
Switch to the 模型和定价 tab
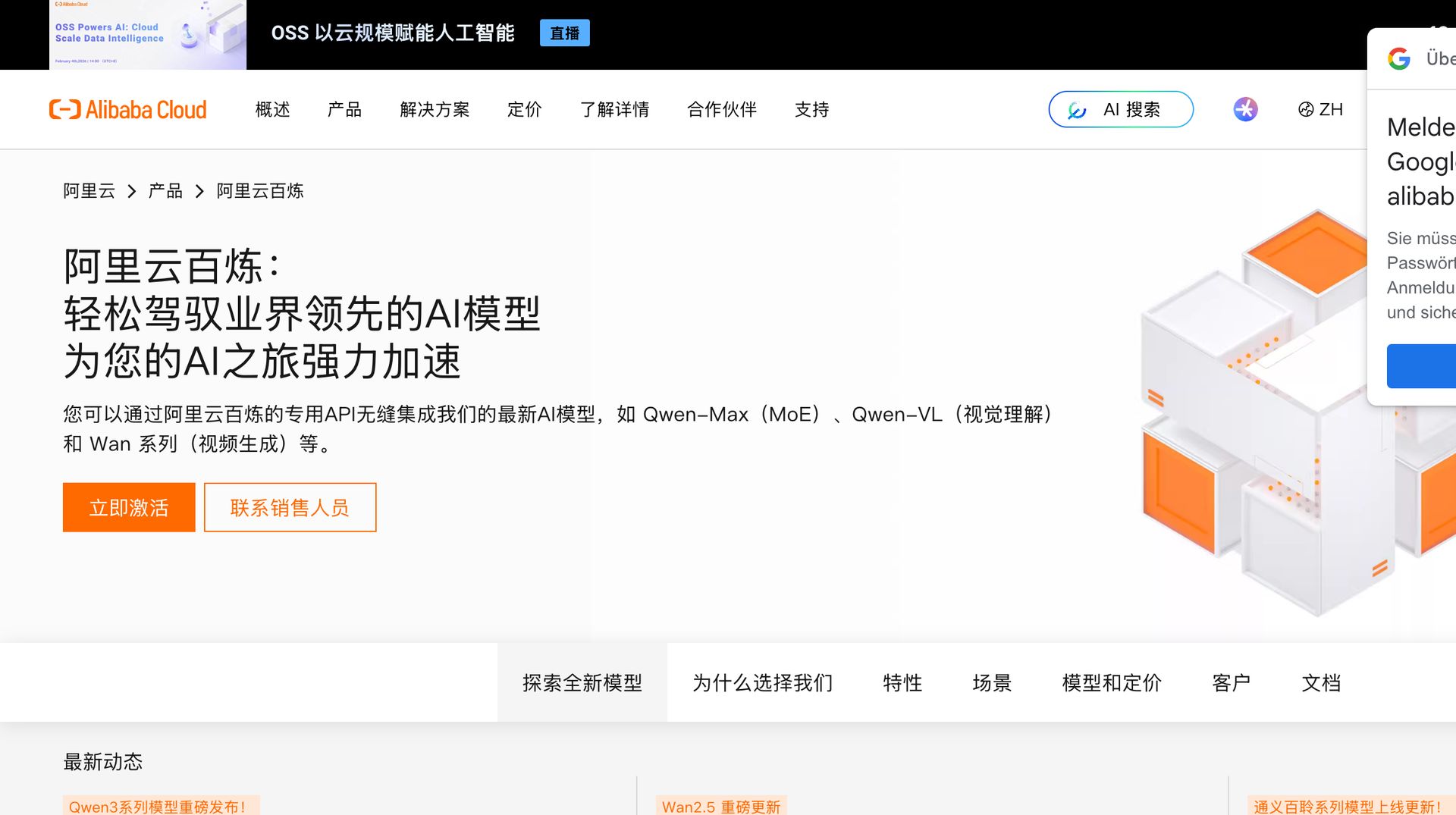pyautogui.click(x=1111, y=683)
